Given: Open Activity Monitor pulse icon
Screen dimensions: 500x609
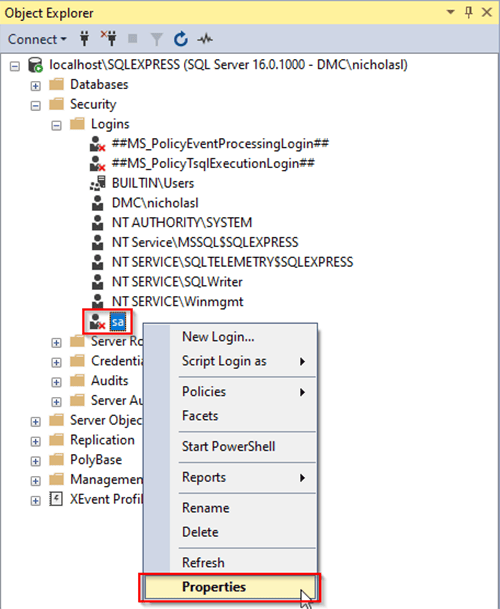Looking at the screenshot, I should click(205, 39).
